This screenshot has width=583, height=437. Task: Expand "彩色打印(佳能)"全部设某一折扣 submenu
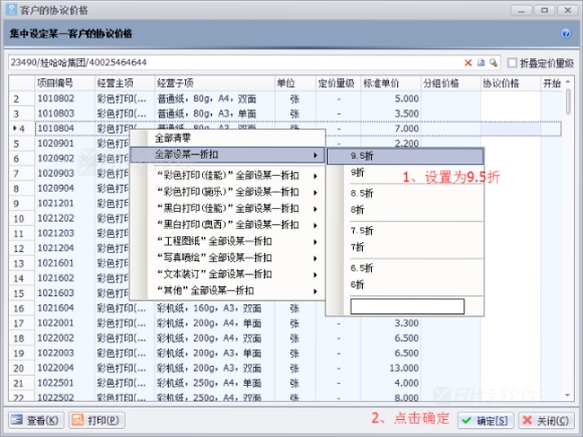click(x=227, y=176)
